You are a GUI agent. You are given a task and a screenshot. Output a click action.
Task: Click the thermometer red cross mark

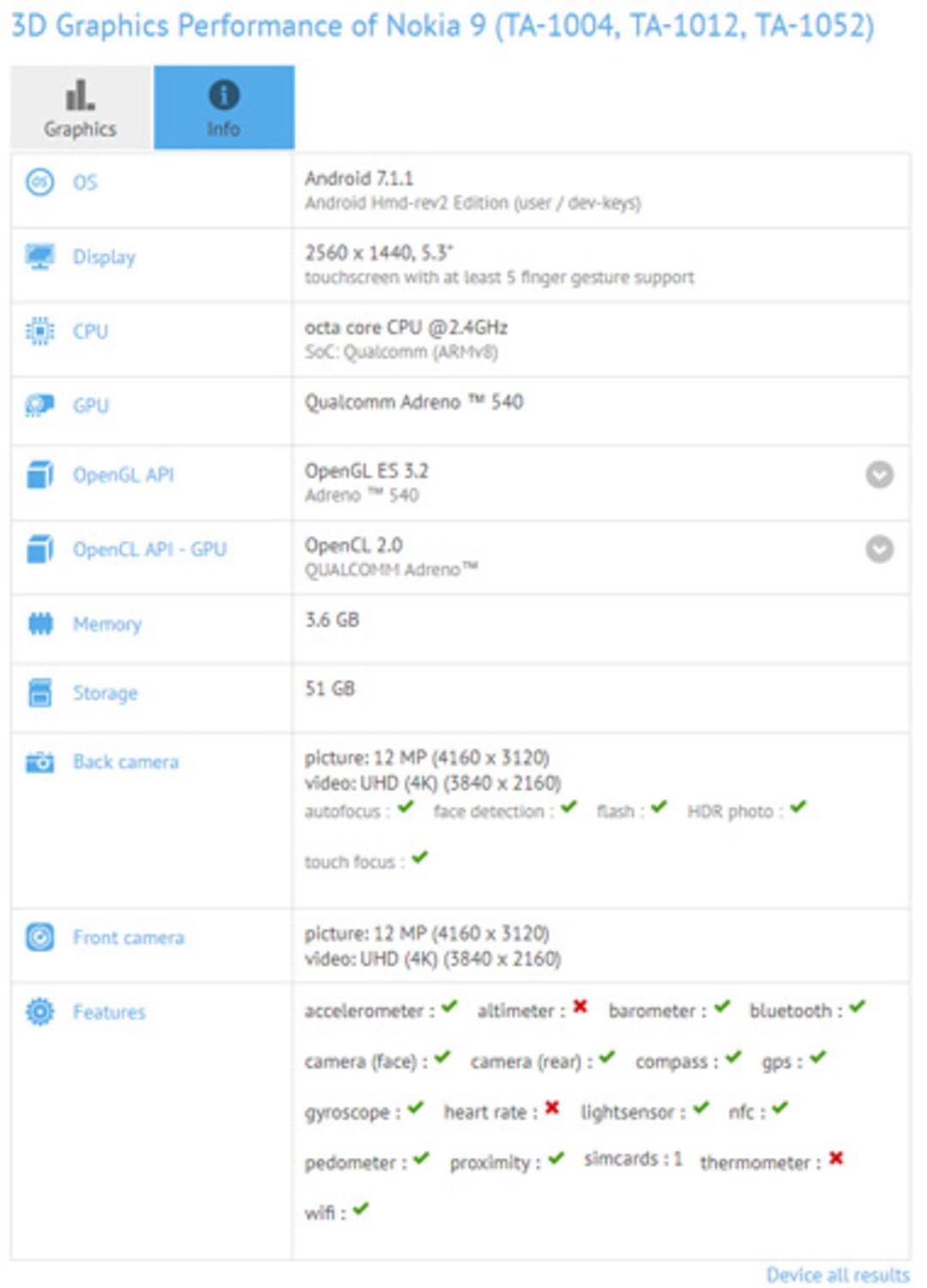[x=836, y=1158]
